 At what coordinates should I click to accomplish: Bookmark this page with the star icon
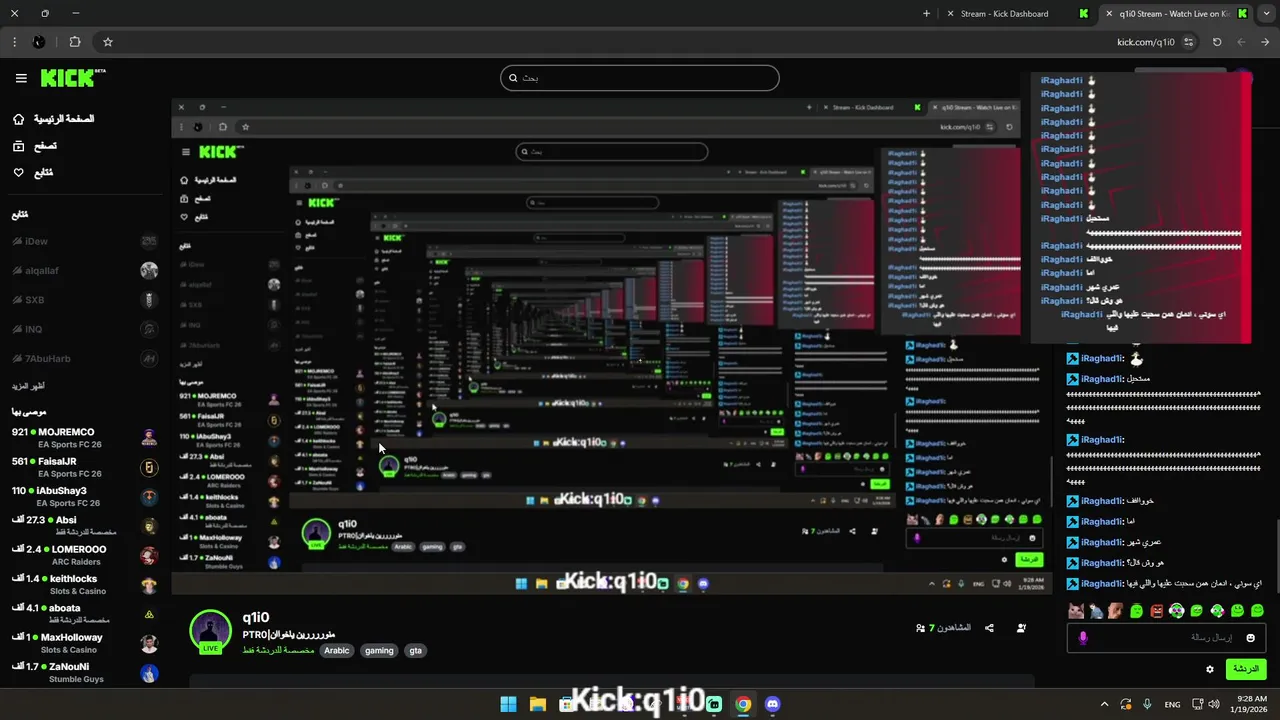[108, 42]
